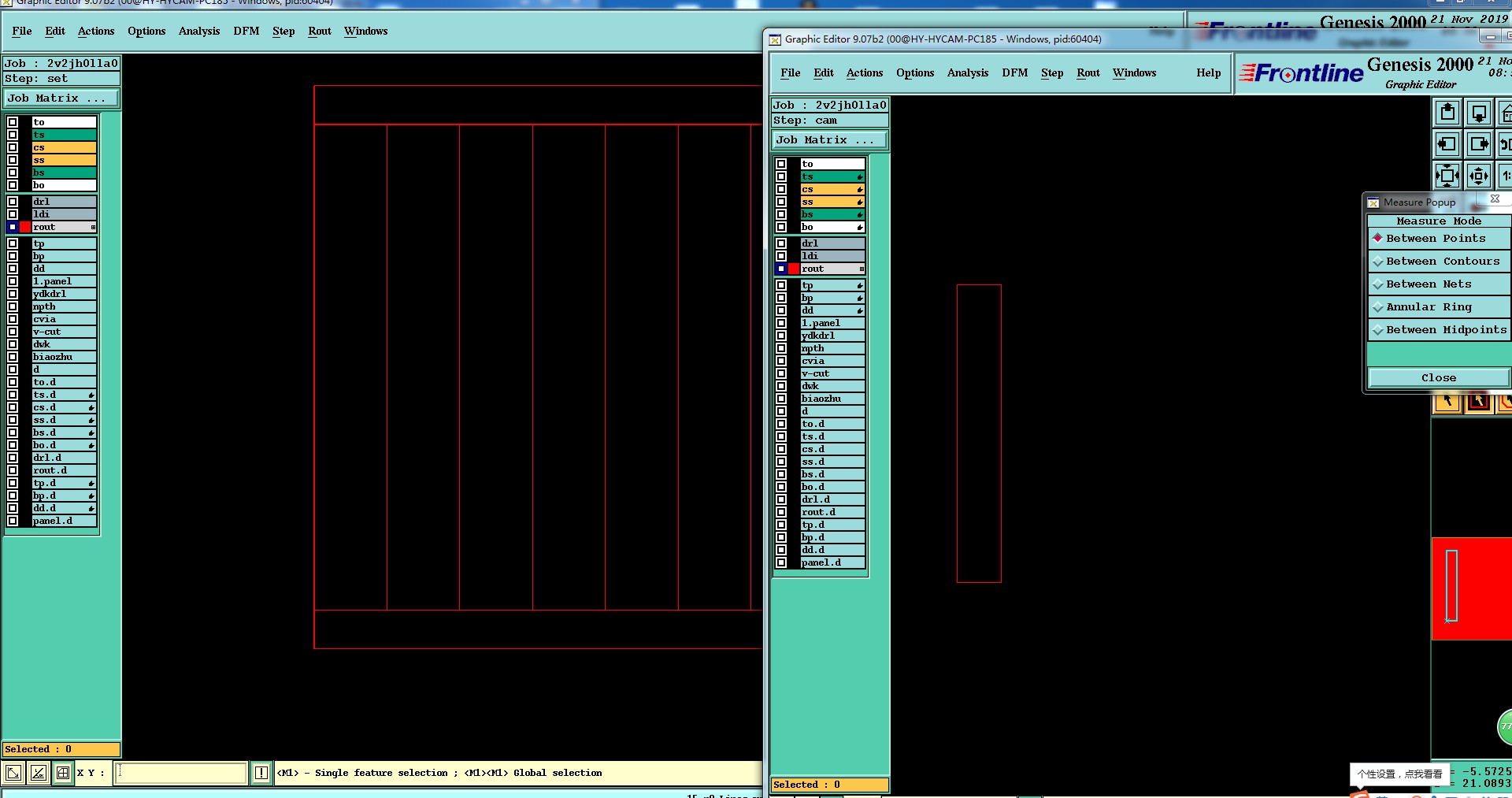The width and height of the screenshot is (1512, 798).
Task: Click pan up icon in right window
Action: [x=1447, y=113]
